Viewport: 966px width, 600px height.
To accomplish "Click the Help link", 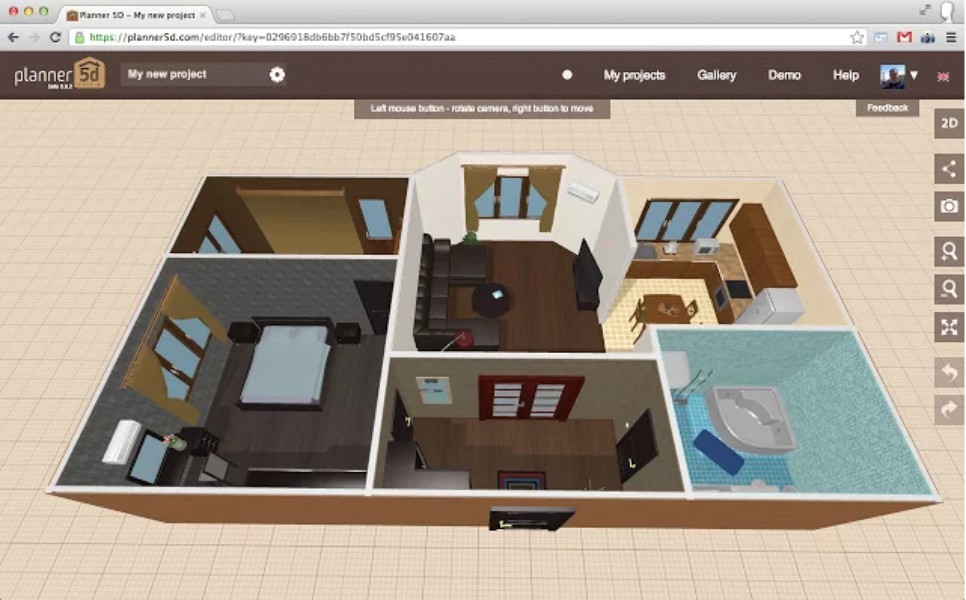I will 845,75.
